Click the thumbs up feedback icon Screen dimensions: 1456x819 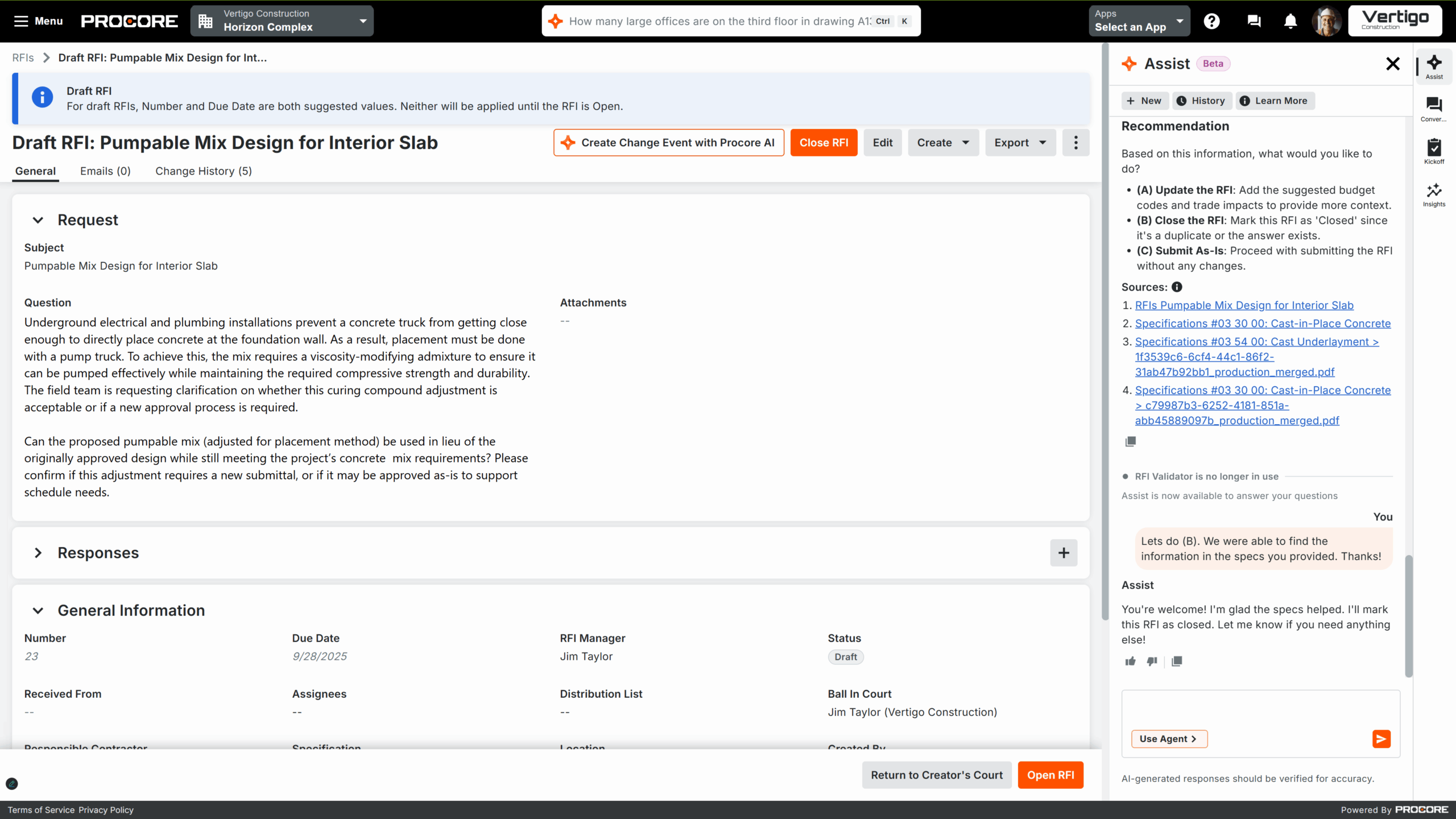click(x=1130, y=661)
